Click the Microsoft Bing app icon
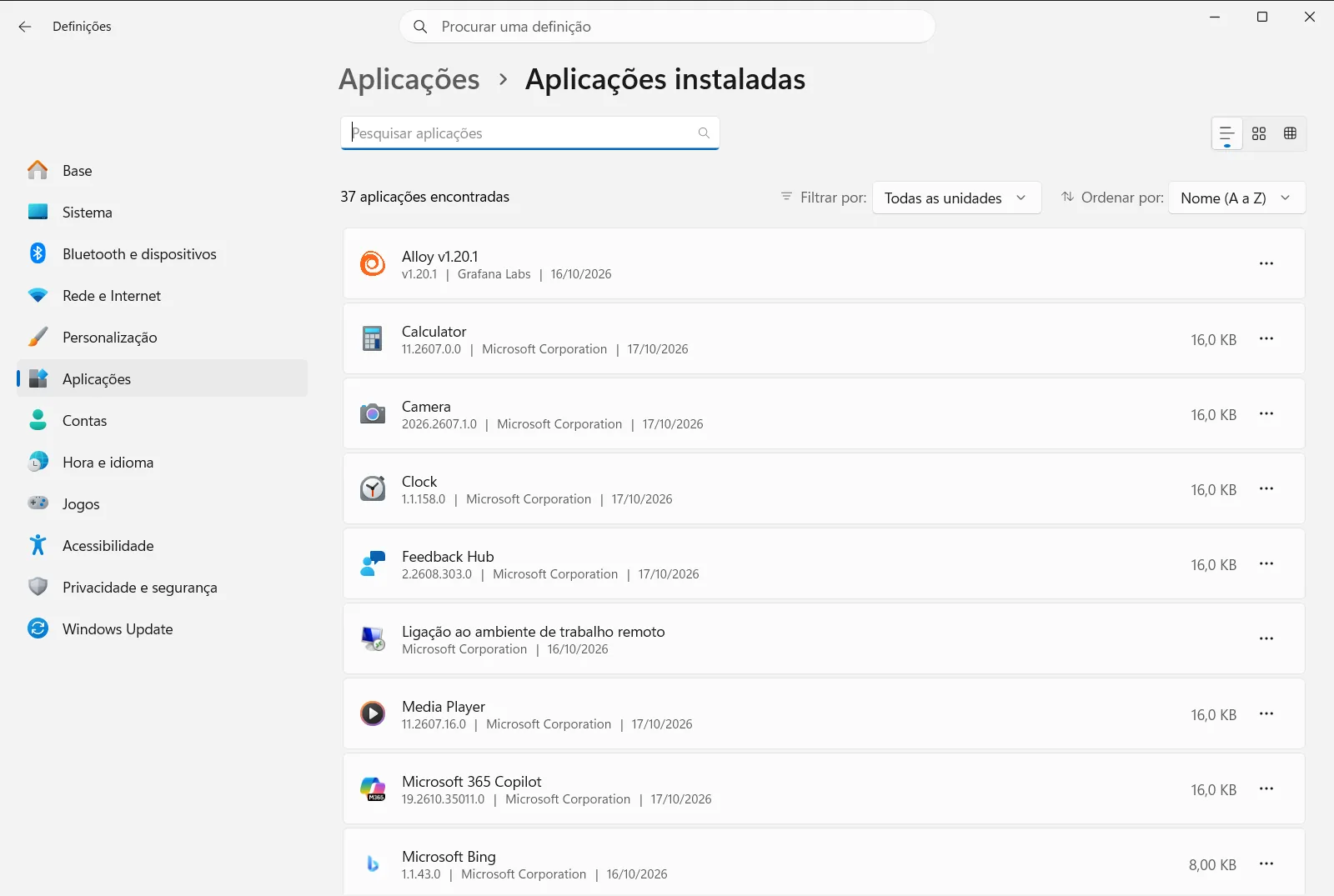Screen dimensions: 1334x896 coord(373,863)
